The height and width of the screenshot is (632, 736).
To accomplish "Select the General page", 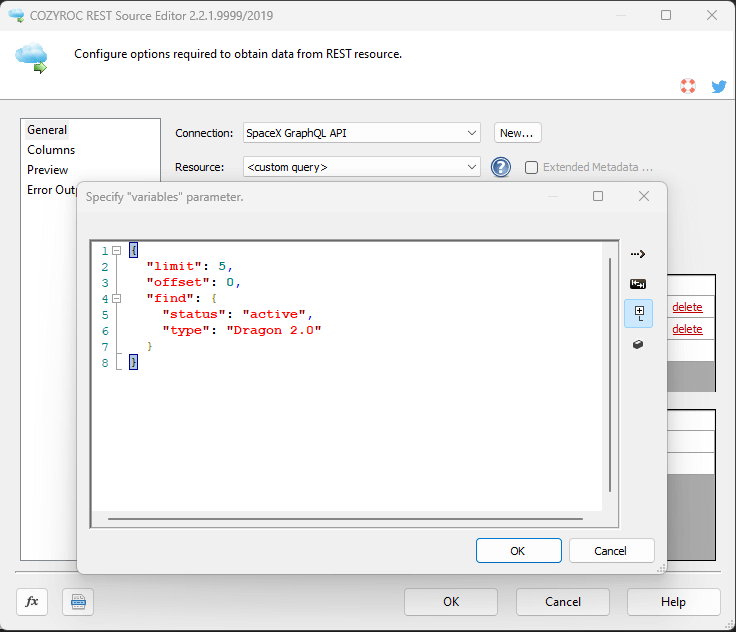I will point(47,130).
